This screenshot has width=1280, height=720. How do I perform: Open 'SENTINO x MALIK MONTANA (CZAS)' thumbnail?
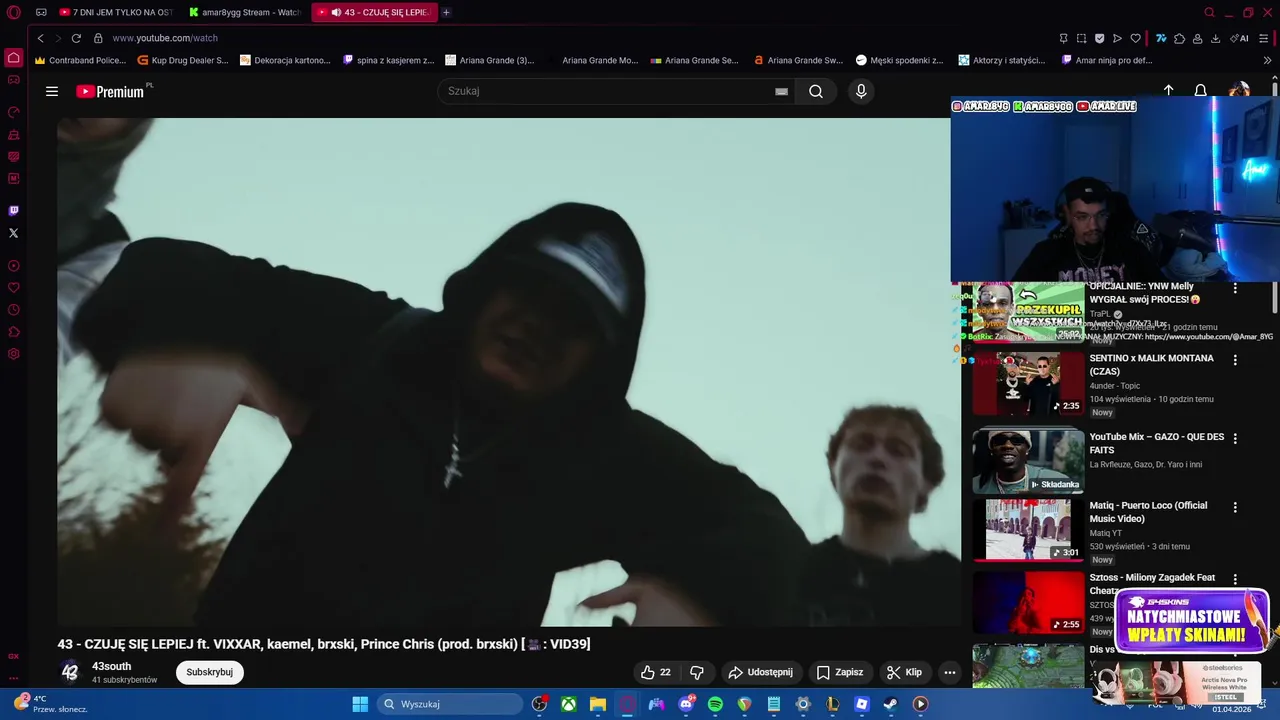1028,383
